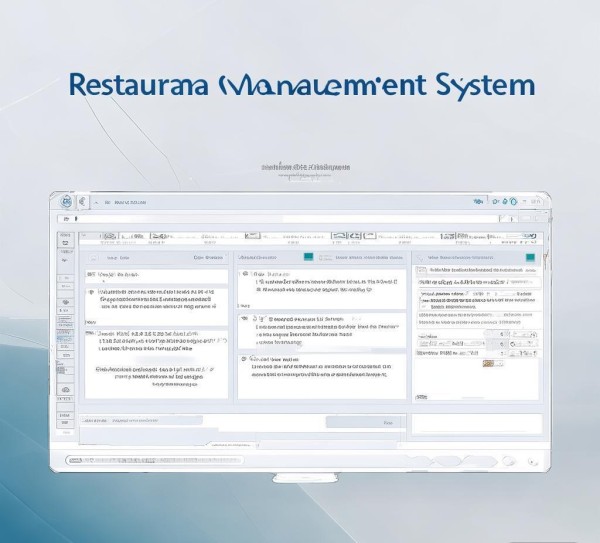Click the teal square icon in right panel header
Image resolution: width=600 pixels, height=543 pixels.
tap(531, 257)
